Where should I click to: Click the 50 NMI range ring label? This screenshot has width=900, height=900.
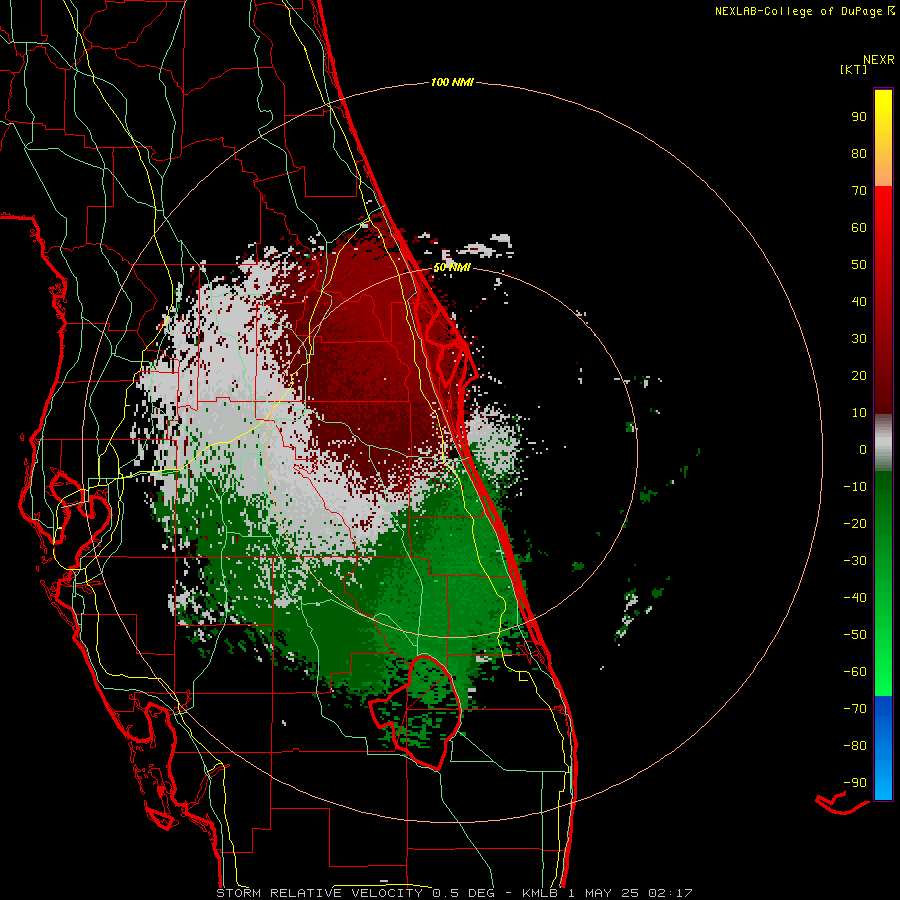coord(452,267)
